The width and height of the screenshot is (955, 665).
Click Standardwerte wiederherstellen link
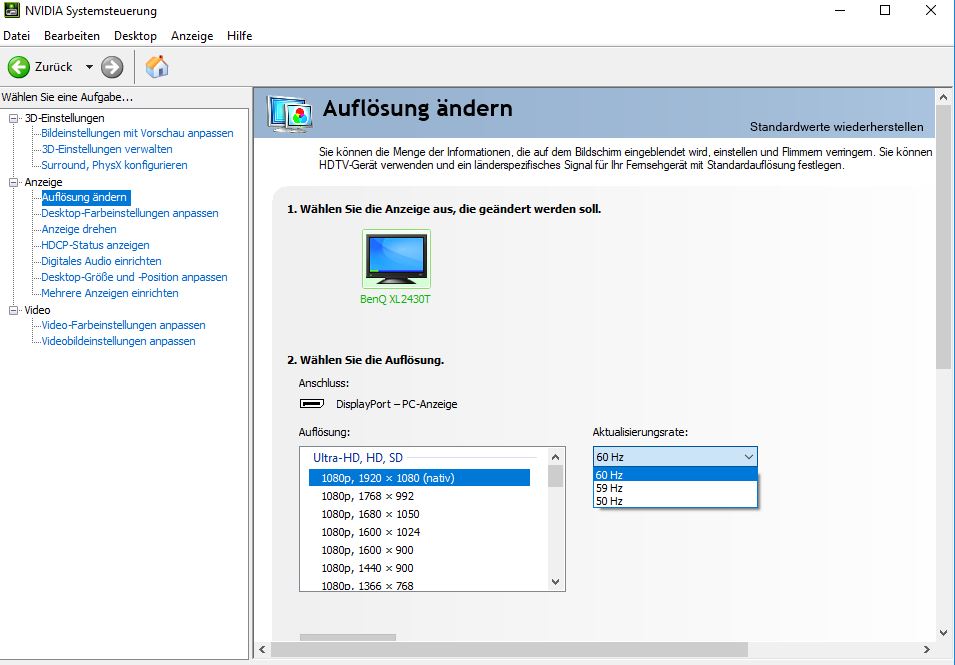click(836, 127)
